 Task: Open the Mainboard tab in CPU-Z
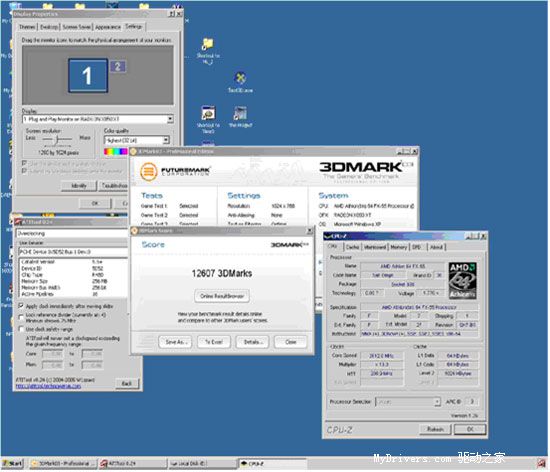(375, 247)
